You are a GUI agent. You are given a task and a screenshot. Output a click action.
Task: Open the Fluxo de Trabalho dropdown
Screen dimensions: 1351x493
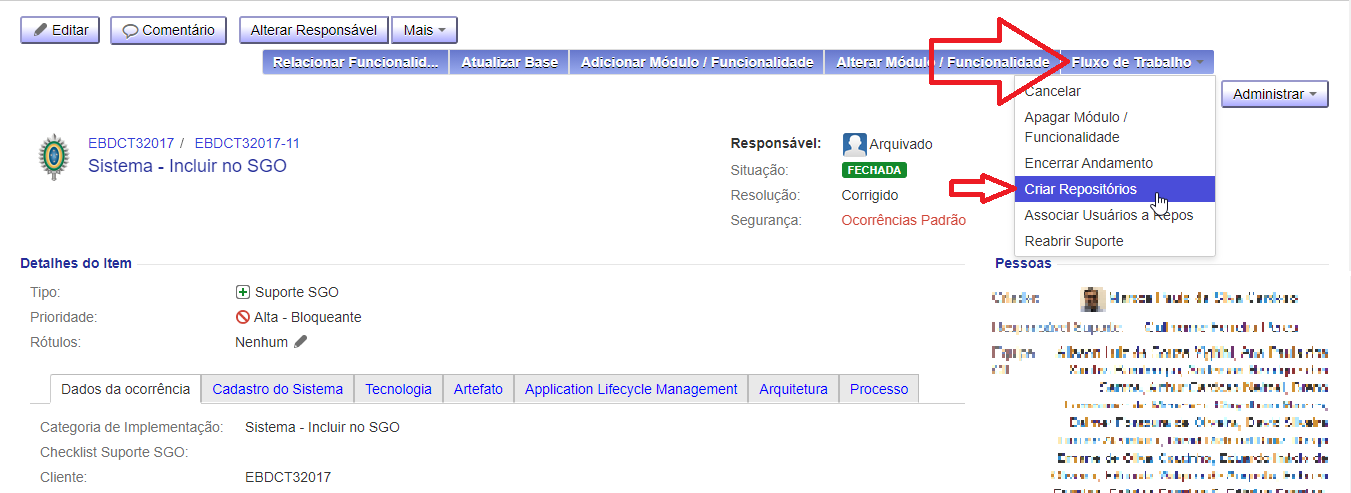(1138, 62)
